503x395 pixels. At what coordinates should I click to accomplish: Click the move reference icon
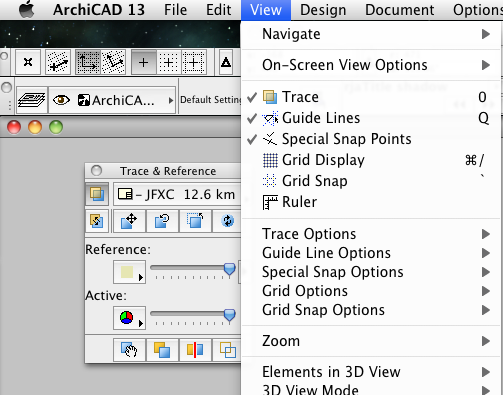pos(129,221)
